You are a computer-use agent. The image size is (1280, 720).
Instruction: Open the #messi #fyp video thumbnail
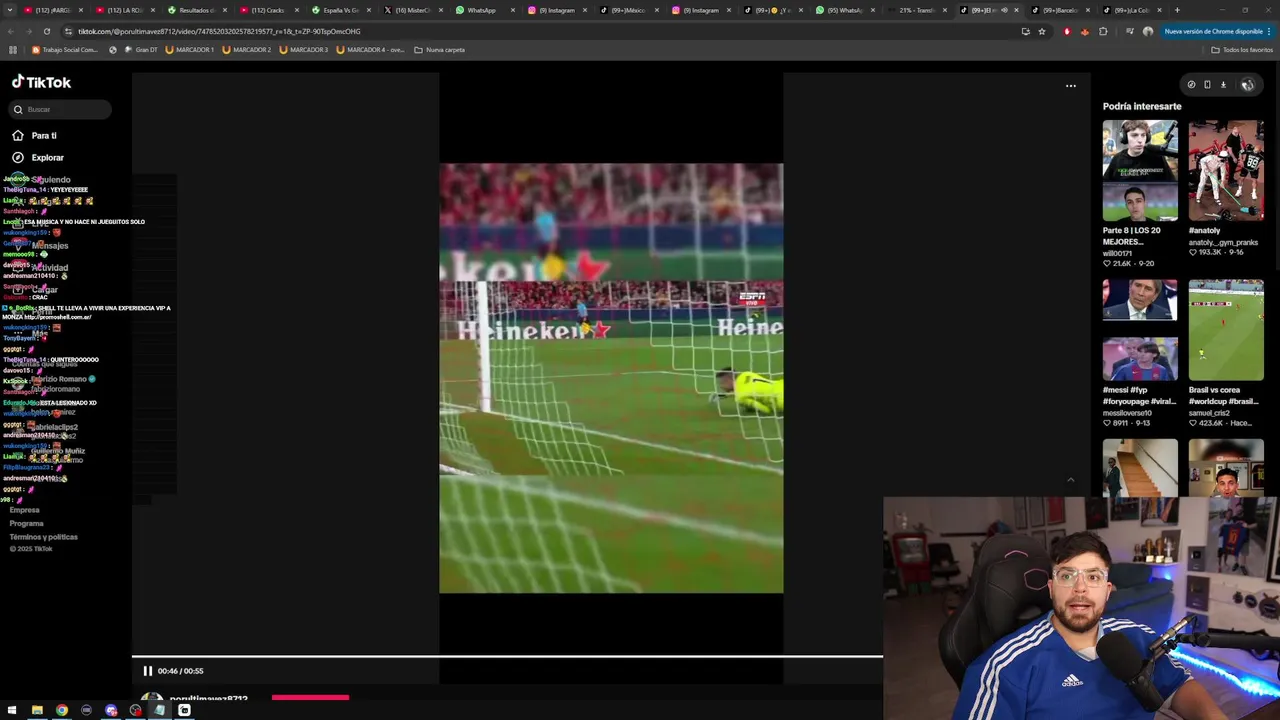tap(1140, 330)
